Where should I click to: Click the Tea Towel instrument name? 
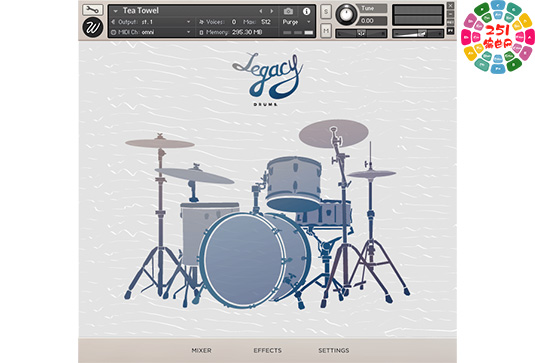pyautogui.click(x=141, y=11)
